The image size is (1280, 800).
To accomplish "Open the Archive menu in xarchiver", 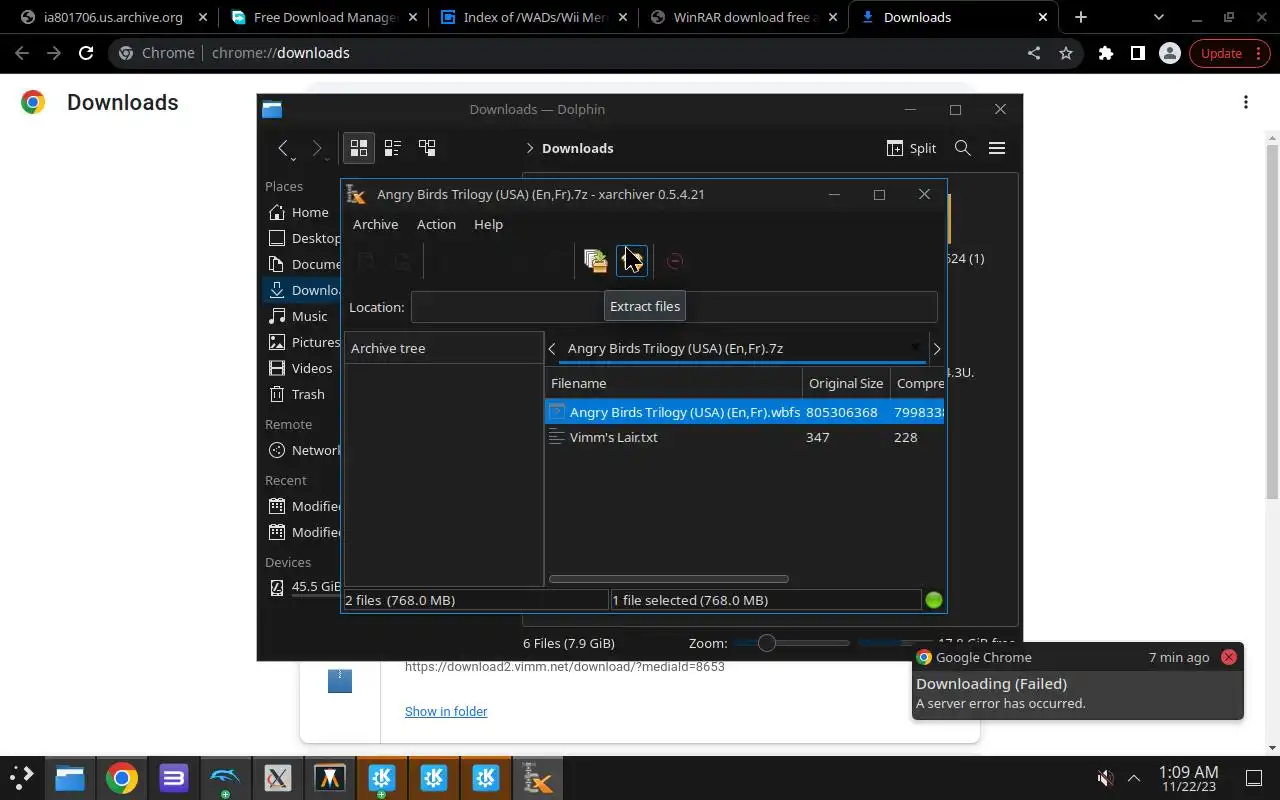I will [x=375, y=224].
